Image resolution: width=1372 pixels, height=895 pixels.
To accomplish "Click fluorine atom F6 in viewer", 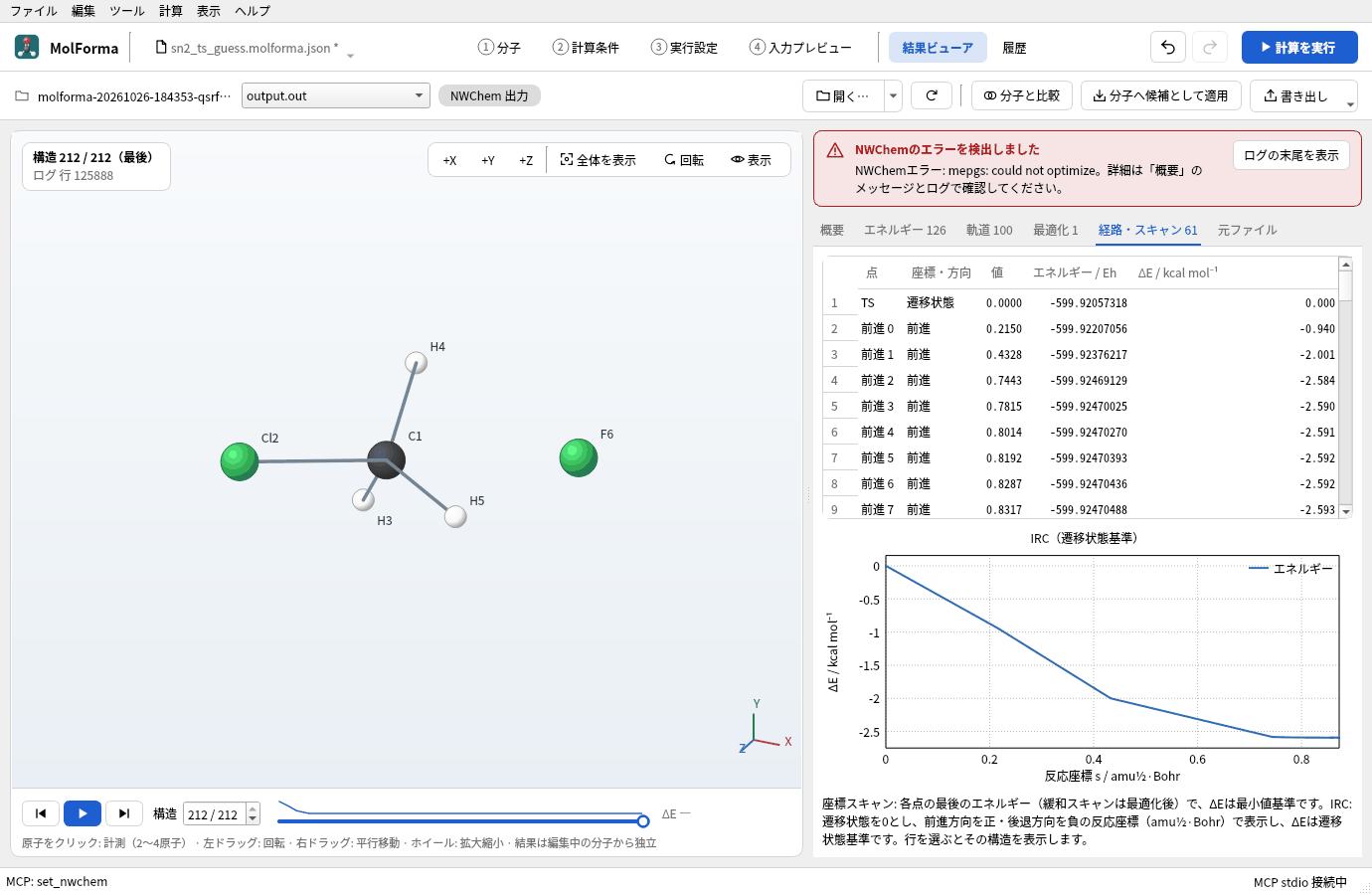I will click(x=579, y=457).
